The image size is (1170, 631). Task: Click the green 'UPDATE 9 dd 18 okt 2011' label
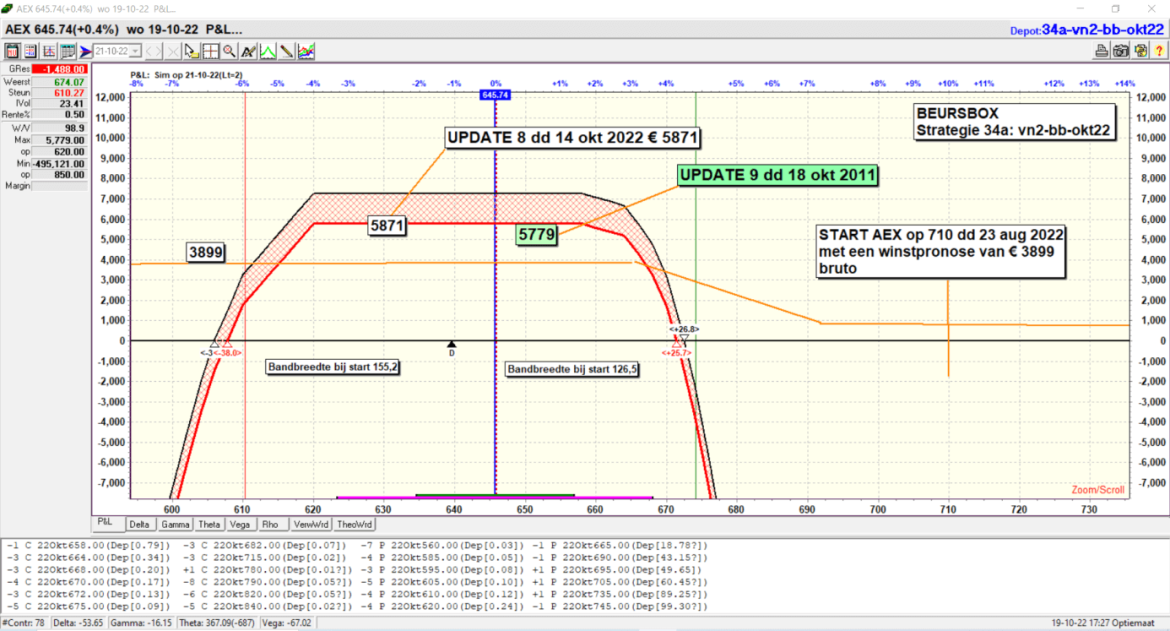[777, 175]
